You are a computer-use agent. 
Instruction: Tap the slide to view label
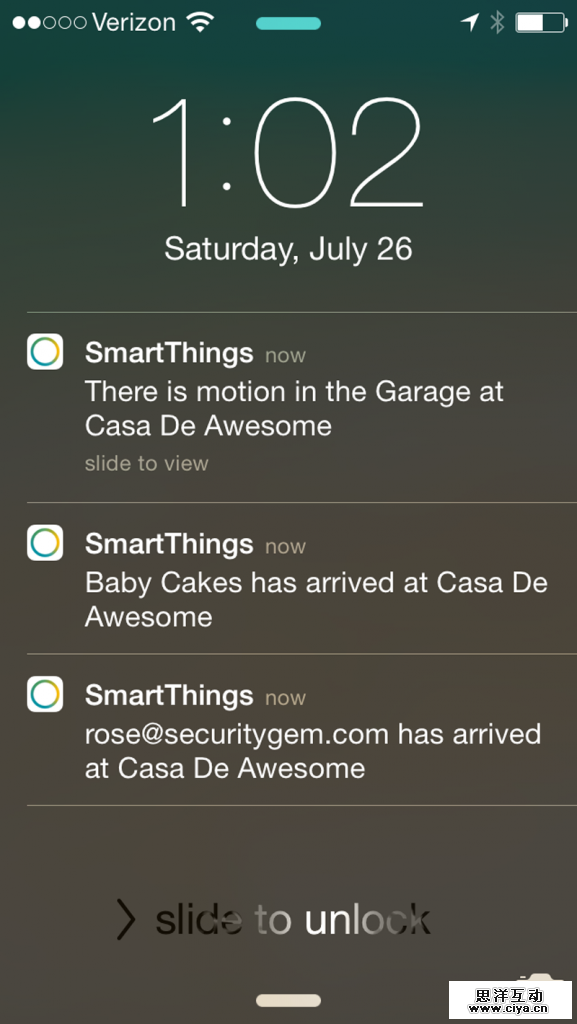coord(147,464)
